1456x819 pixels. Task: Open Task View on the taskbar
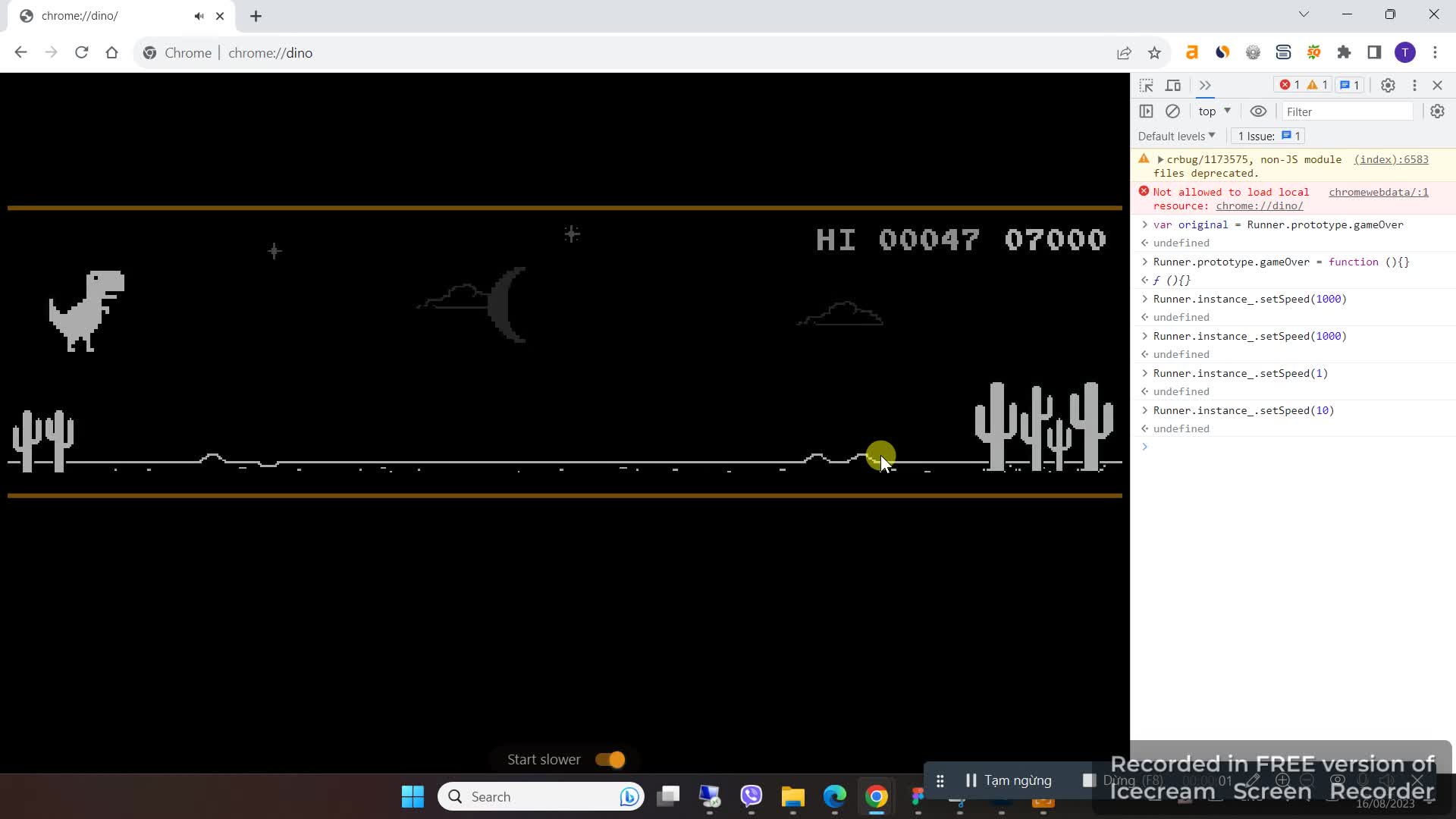pyautogui.click(x=668, y=796)
